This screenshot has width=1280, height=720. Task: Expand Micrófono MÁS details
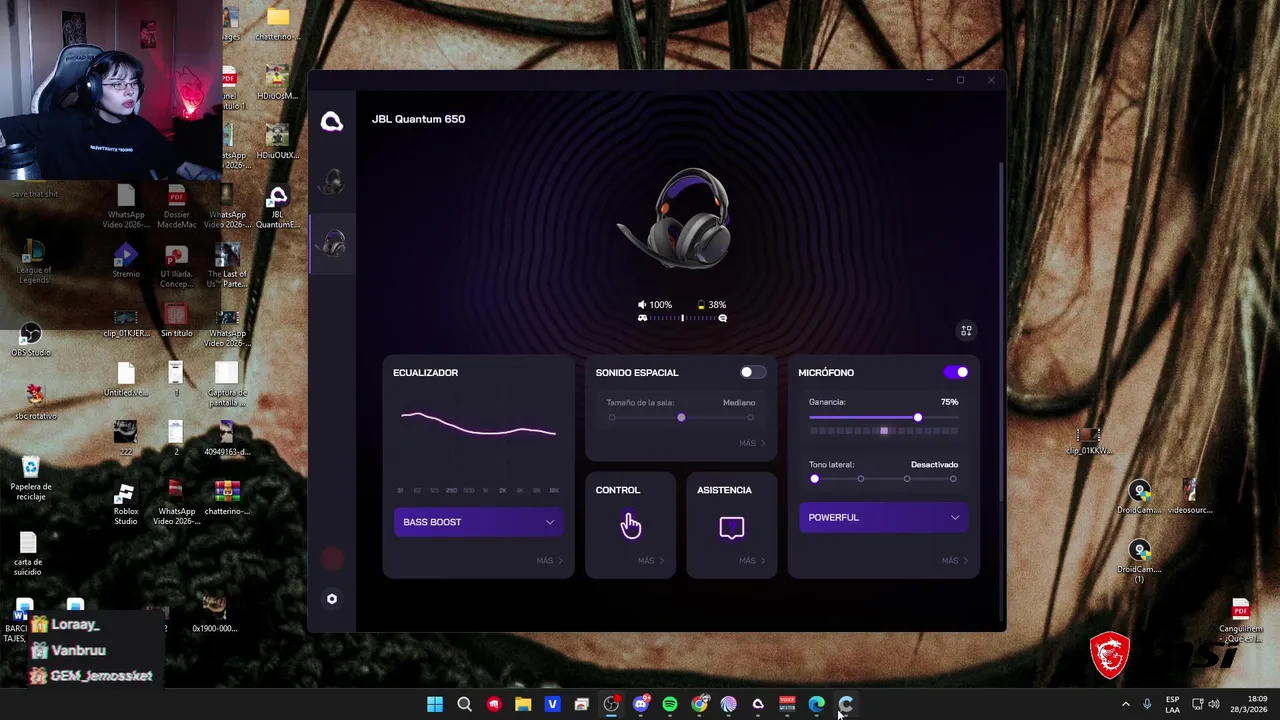[x=954, y=560]
